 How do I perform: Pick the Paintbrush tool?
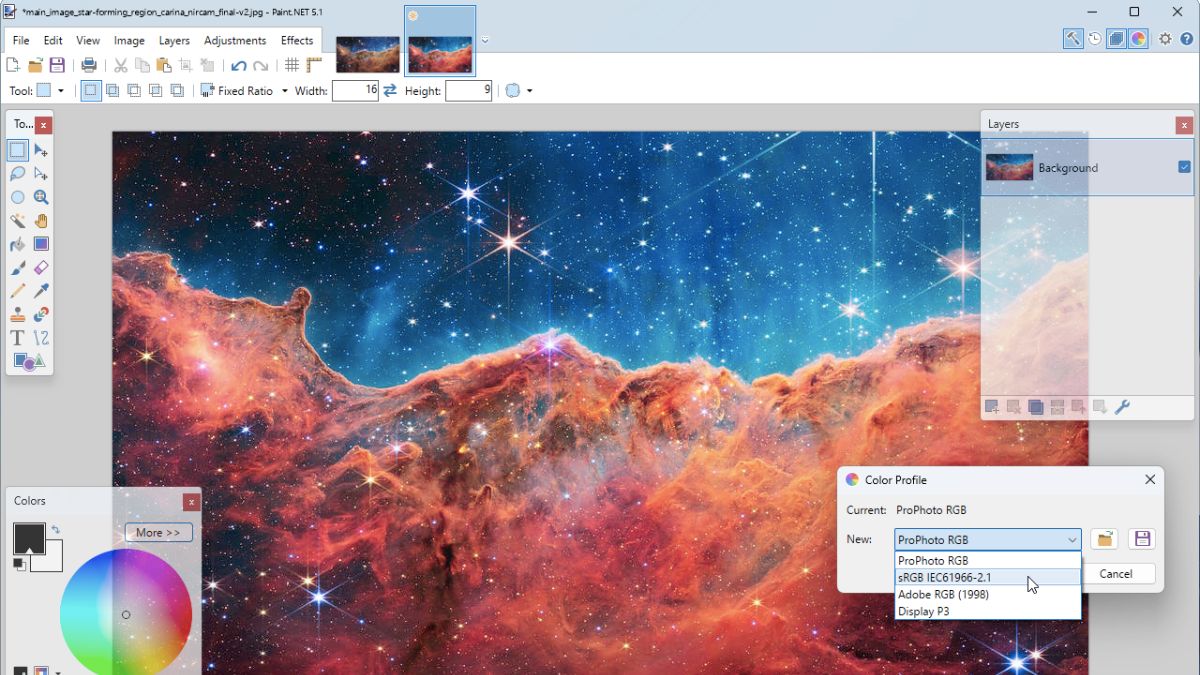tap(18, 268)
